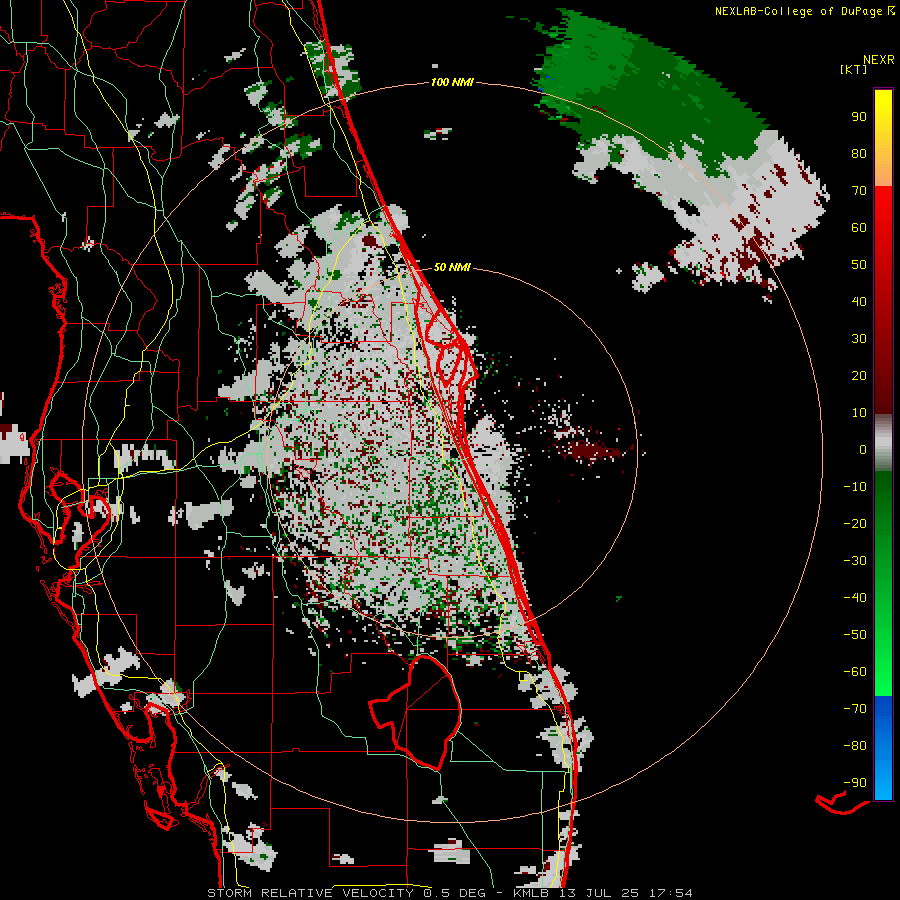Click the 20 value on velocity scale
Screen dimensions: 900x900
pyautogui.click(x=859, y=376)
